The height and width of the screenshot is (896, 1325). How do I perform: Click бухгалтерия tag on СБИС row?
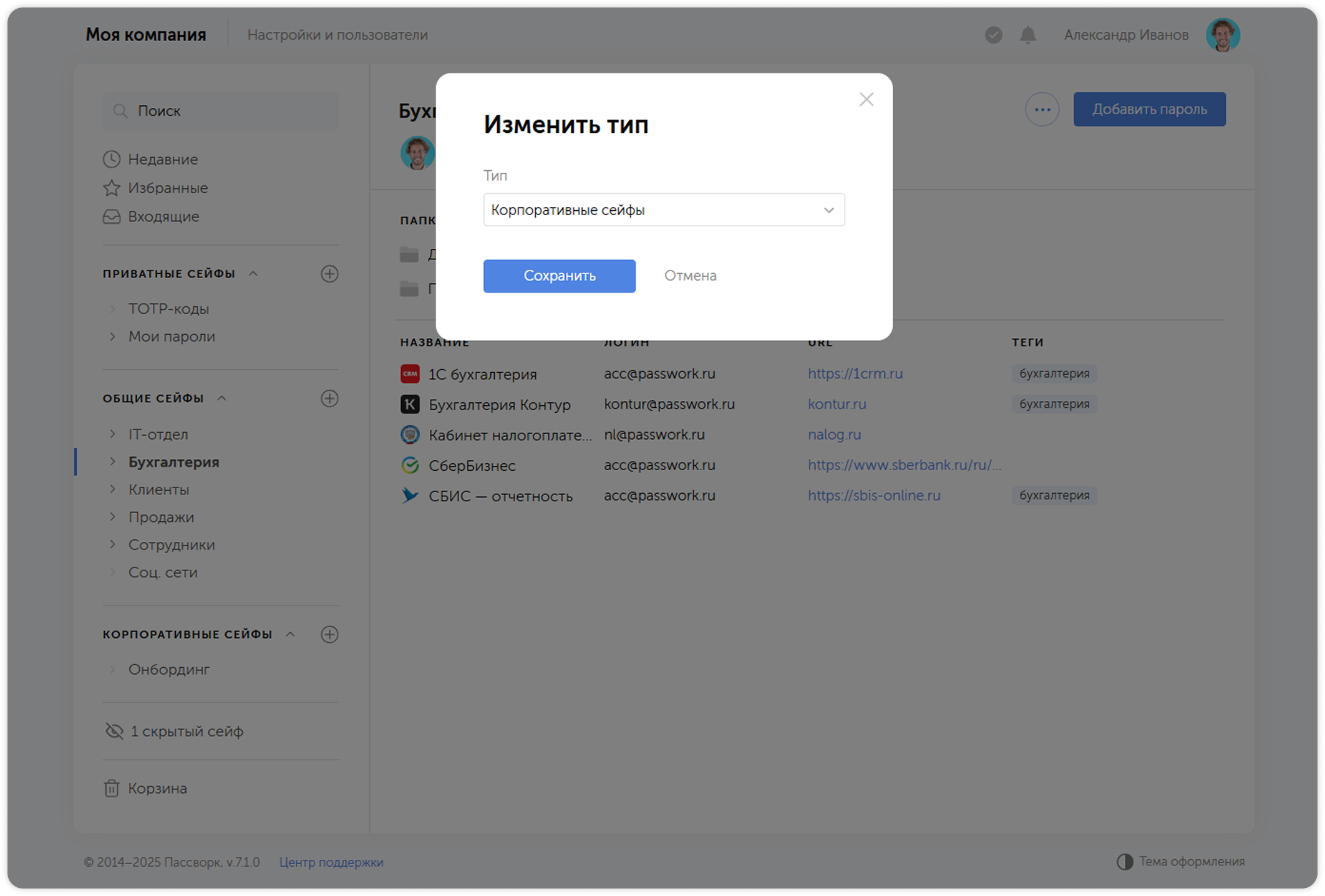click(1054, 496)
